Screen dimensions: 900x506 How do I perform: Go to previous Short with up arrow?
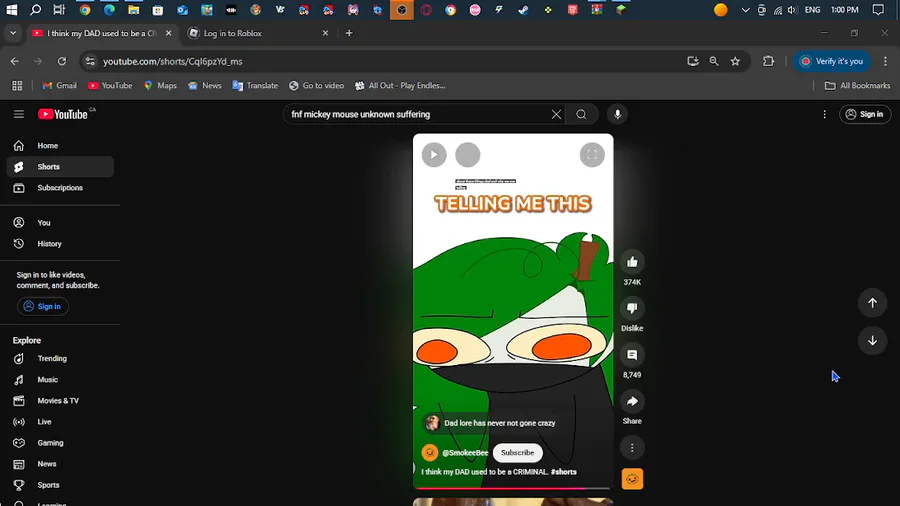(872, 303)
